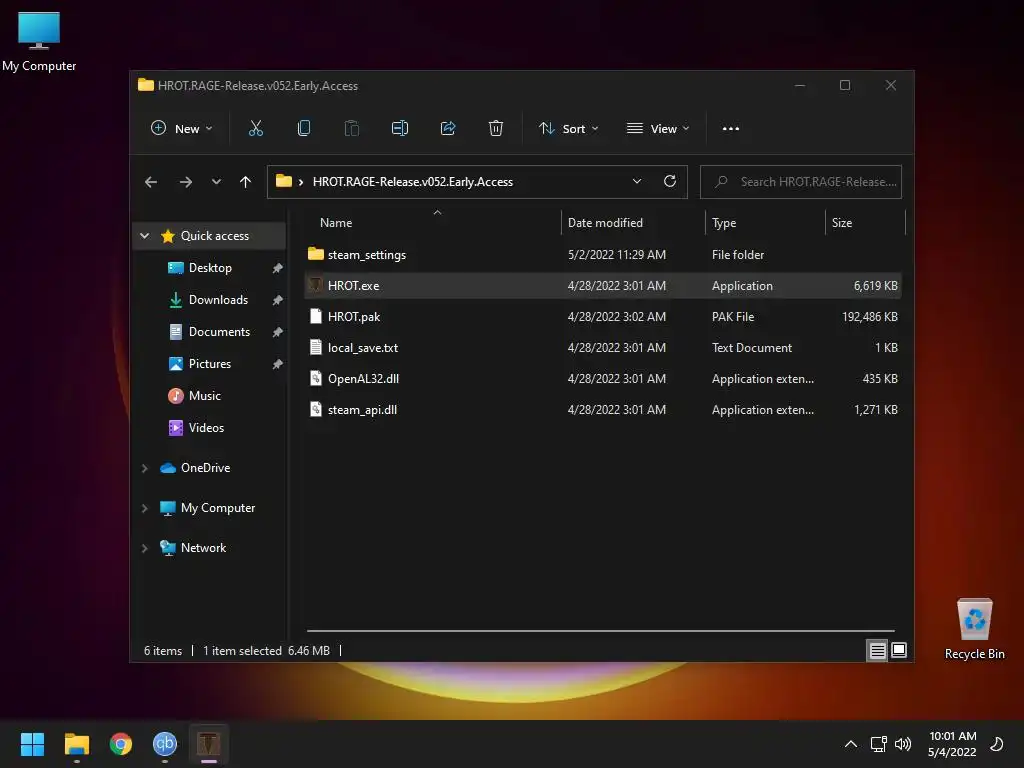The height and width of the screenshot is (768, 1024).
Task: Open the address bar history dropdown
Action: 637,182
